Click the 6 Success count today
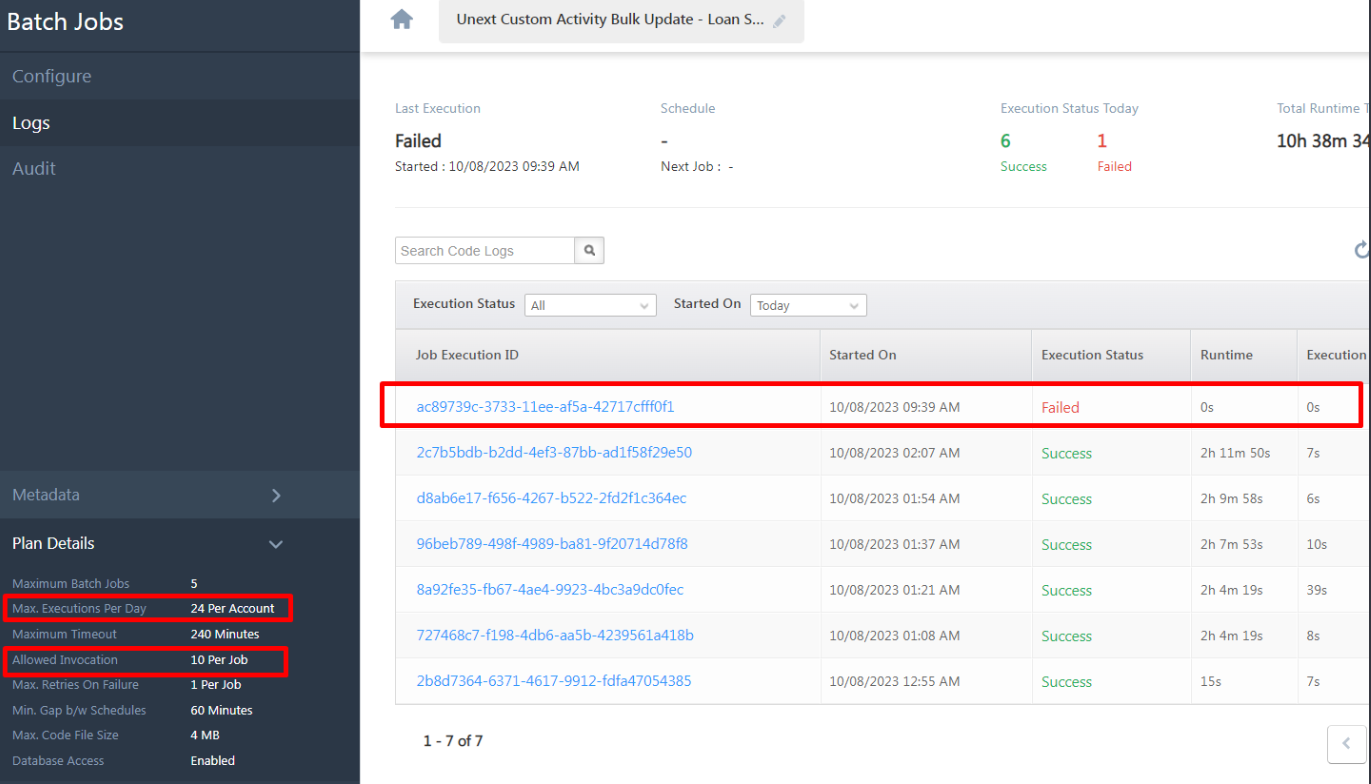Image resolution: width=1371 pixels, height=784 pixels. 1006,141
